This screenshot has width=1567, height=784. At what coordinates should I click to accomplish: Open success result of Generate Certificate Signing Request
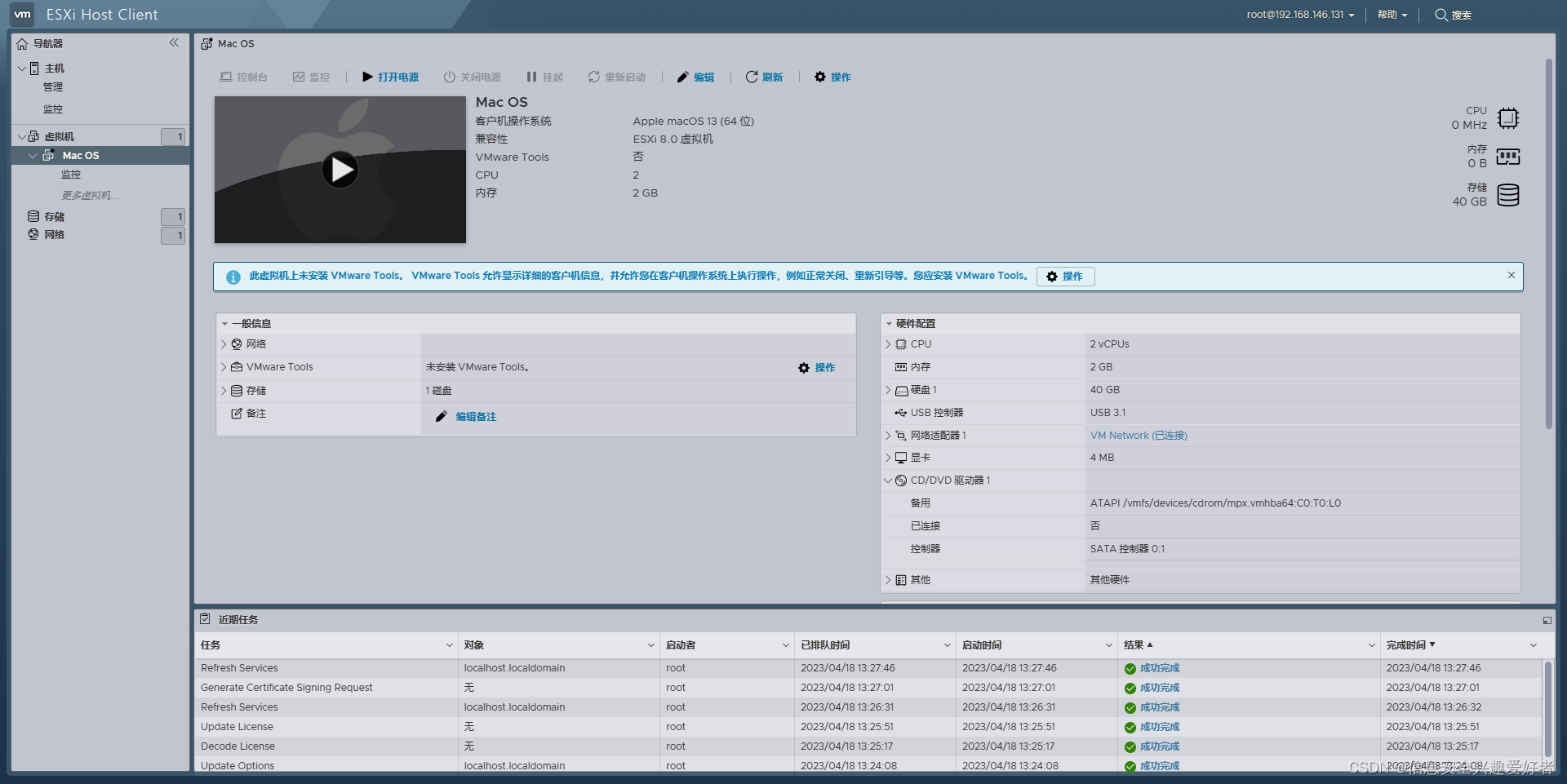pyautogui.click(x=1160, y=688)
